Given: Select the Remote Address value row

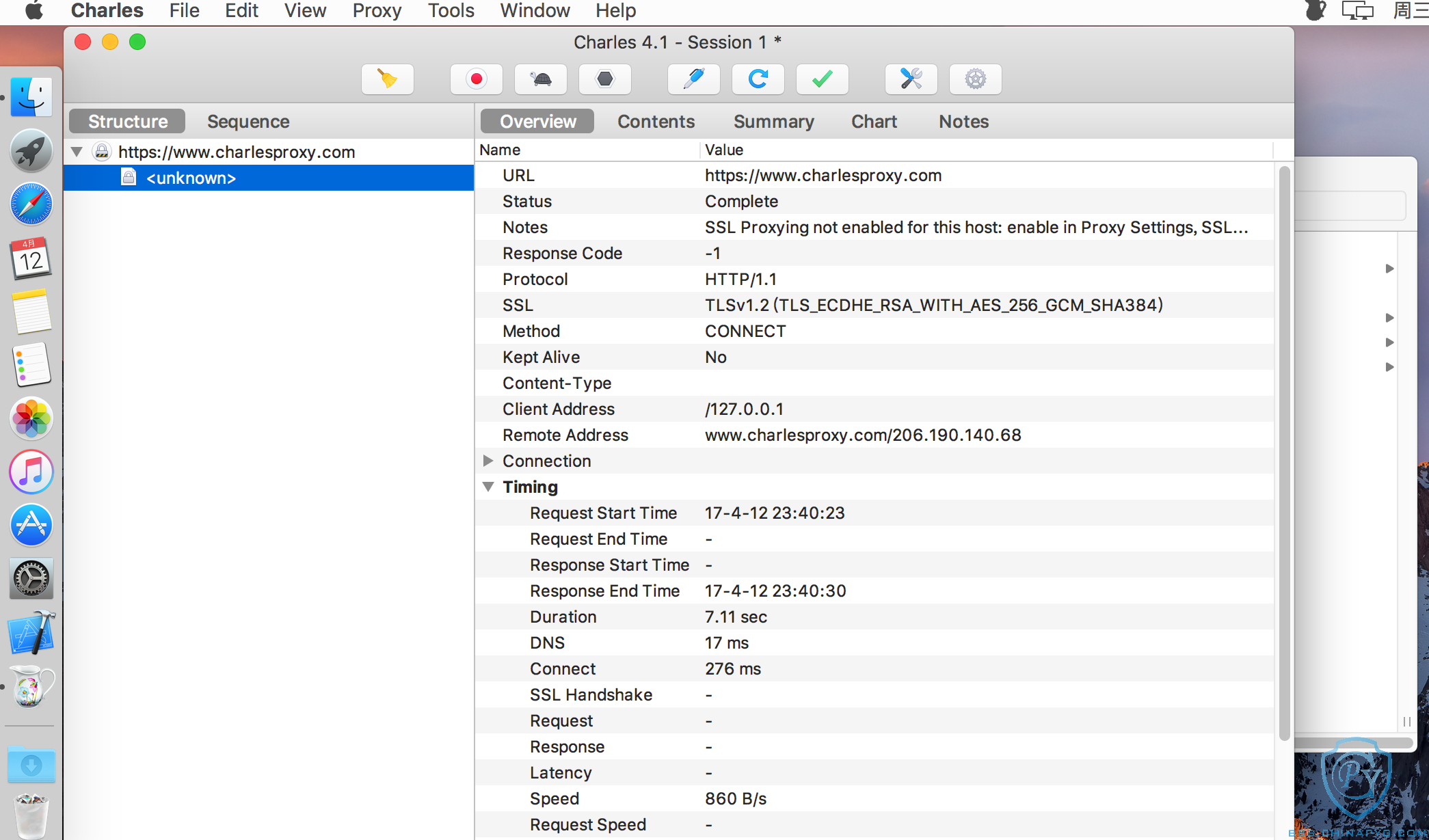Looking at the screenshot, I should 874,435.
